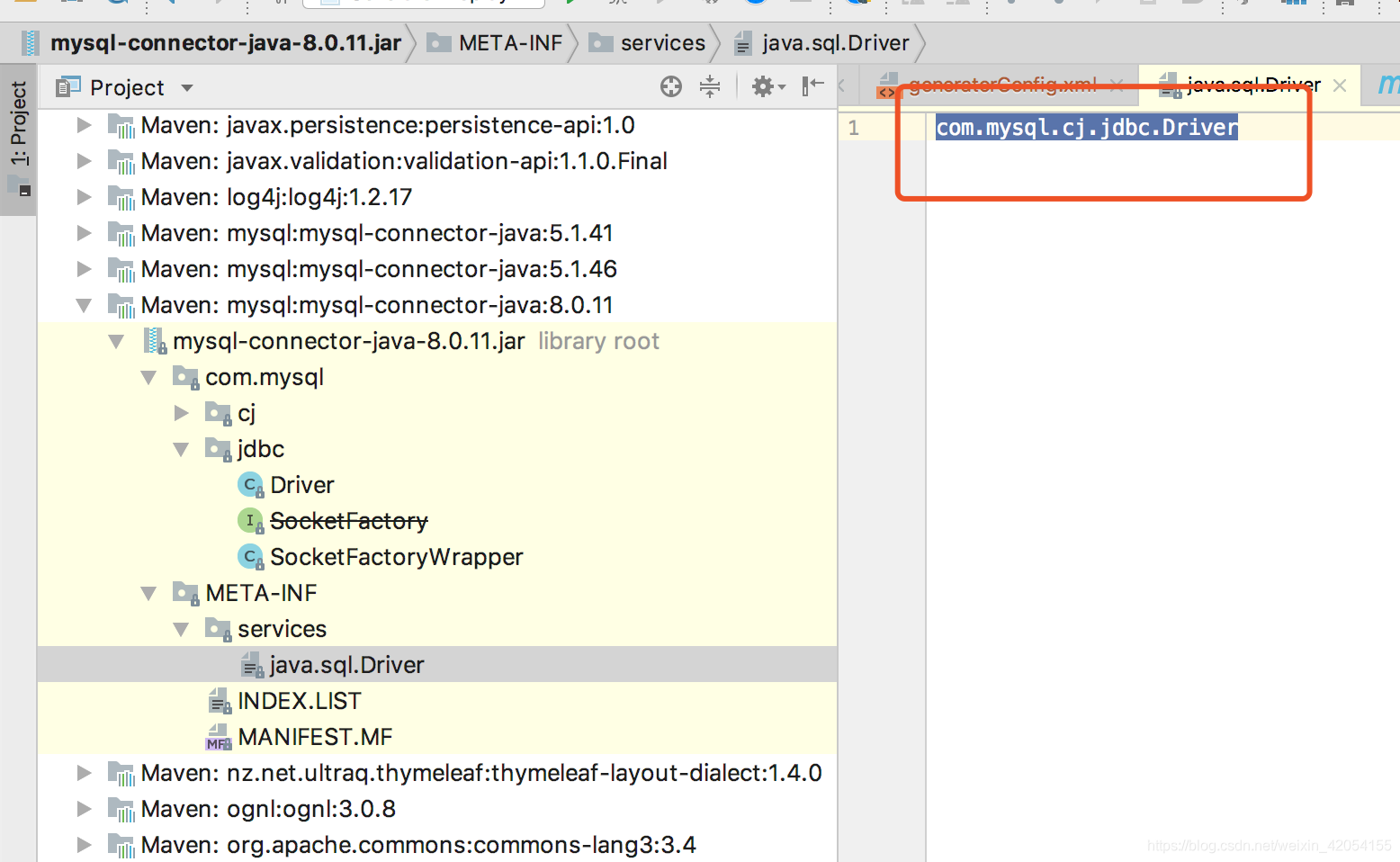The image size is (1400, 862).
Task: Select java.sql.Driver breadcrumb
Action: (835, 43)
